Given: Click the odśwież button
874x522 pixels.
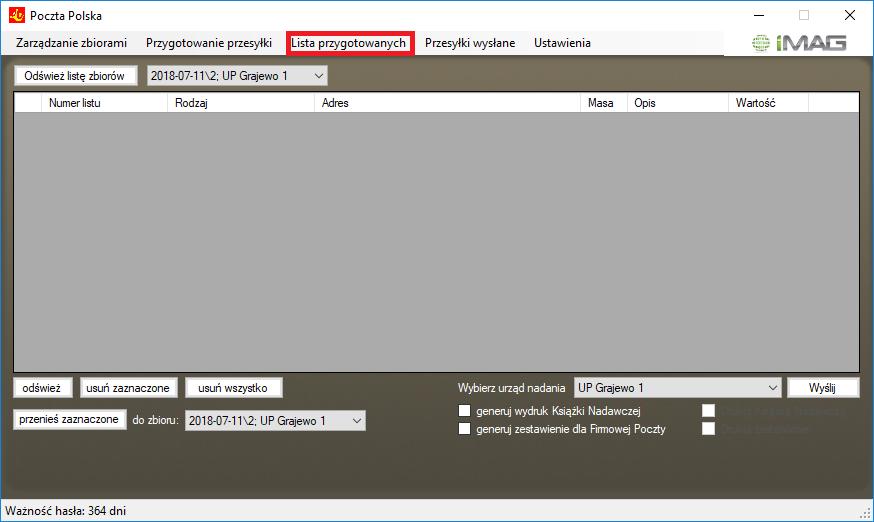Looking at the screenshot, I should [42, 388].
